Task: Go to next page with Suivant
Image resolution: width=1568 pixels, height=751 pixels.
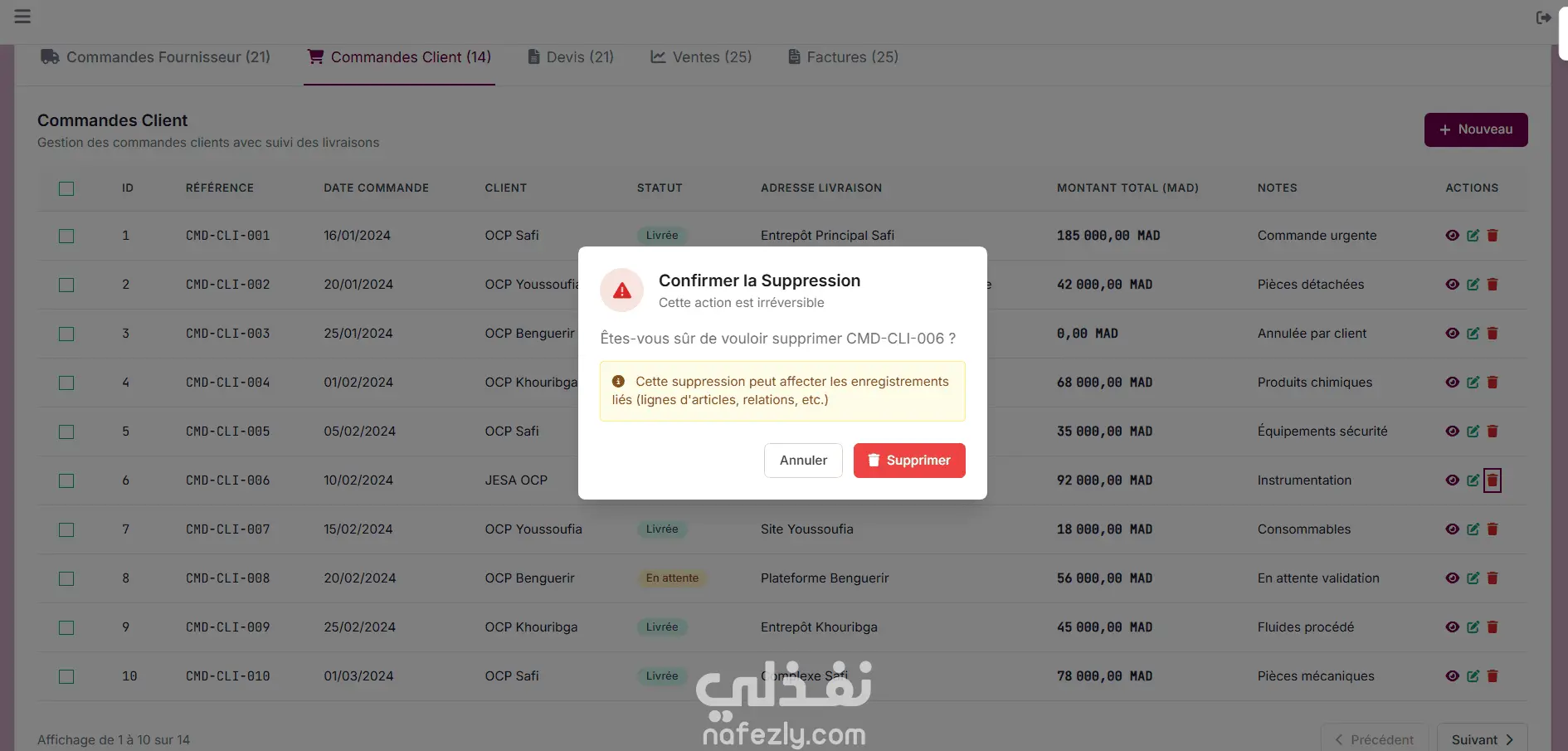Action: tap(1482, 739)
